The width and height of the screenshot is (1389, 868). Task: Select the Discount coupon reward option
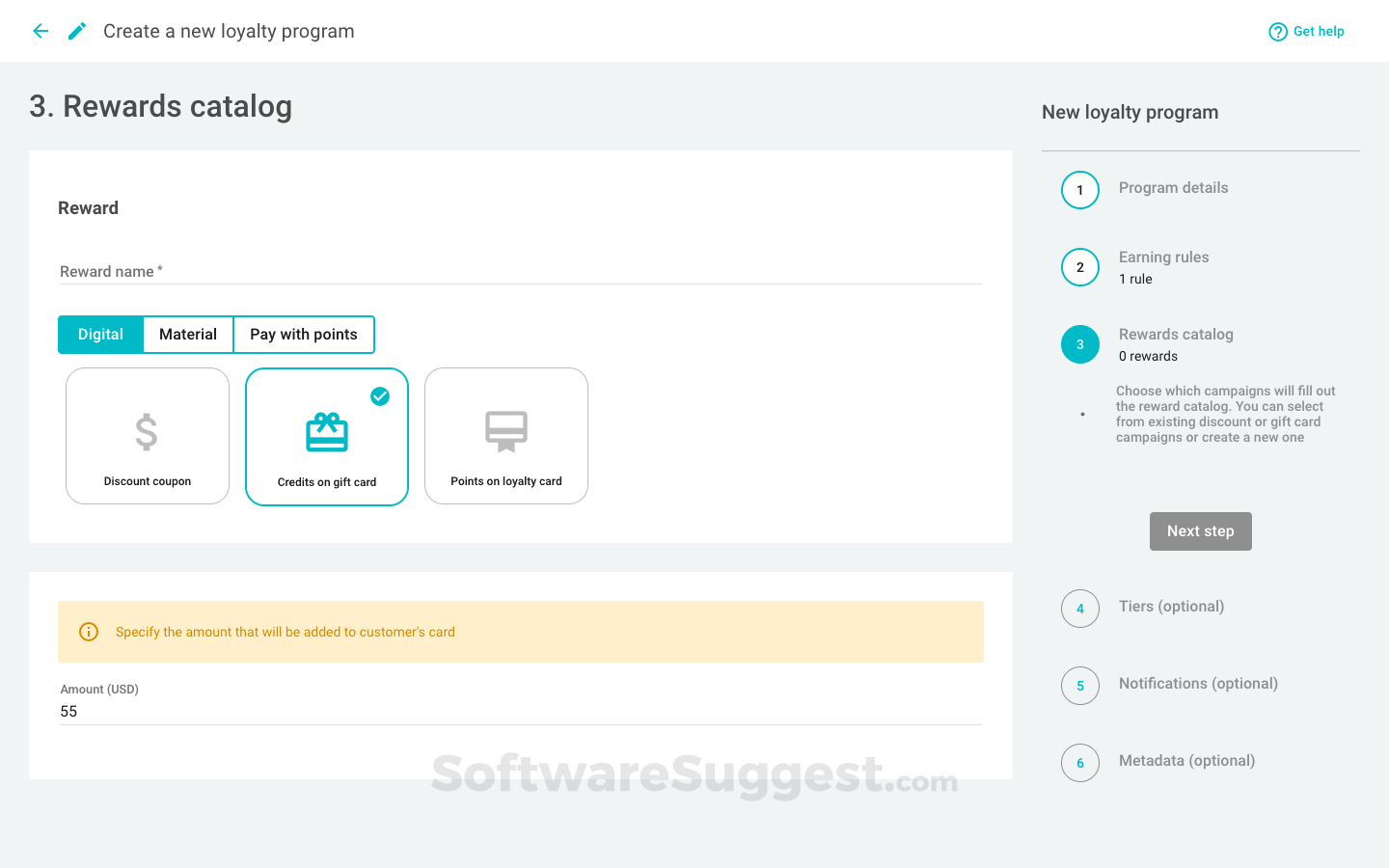pos(147,436)
